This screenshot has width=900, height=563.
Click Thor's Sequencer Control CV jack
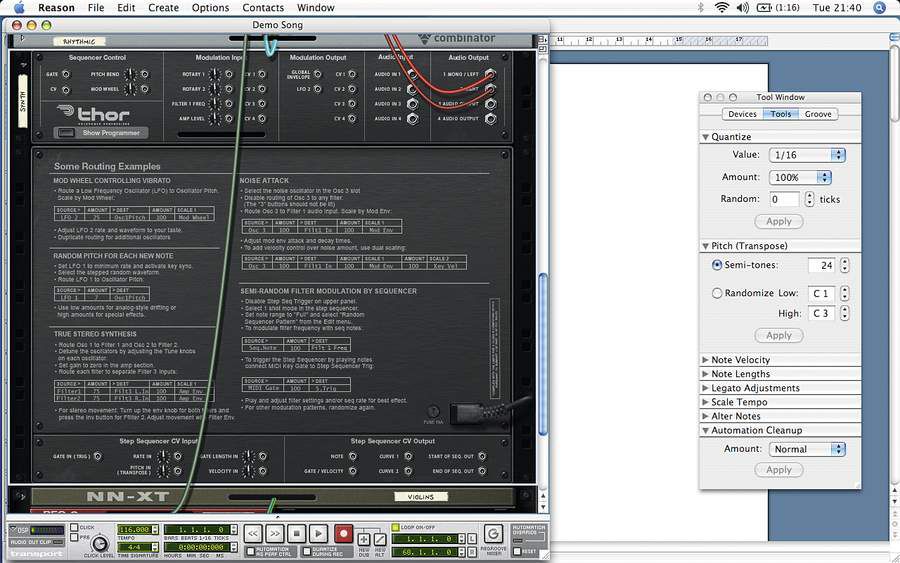click(65, 90)
